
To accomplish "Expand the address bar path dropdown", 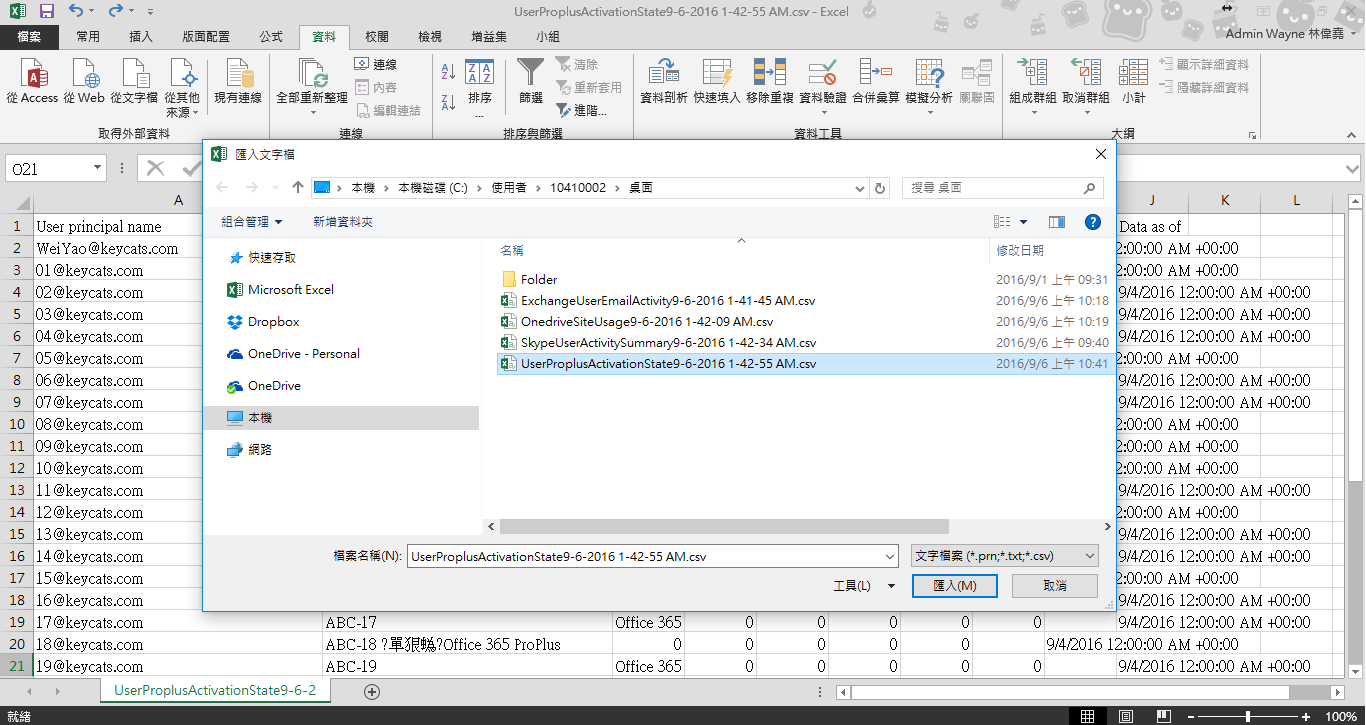I will 861,187.
